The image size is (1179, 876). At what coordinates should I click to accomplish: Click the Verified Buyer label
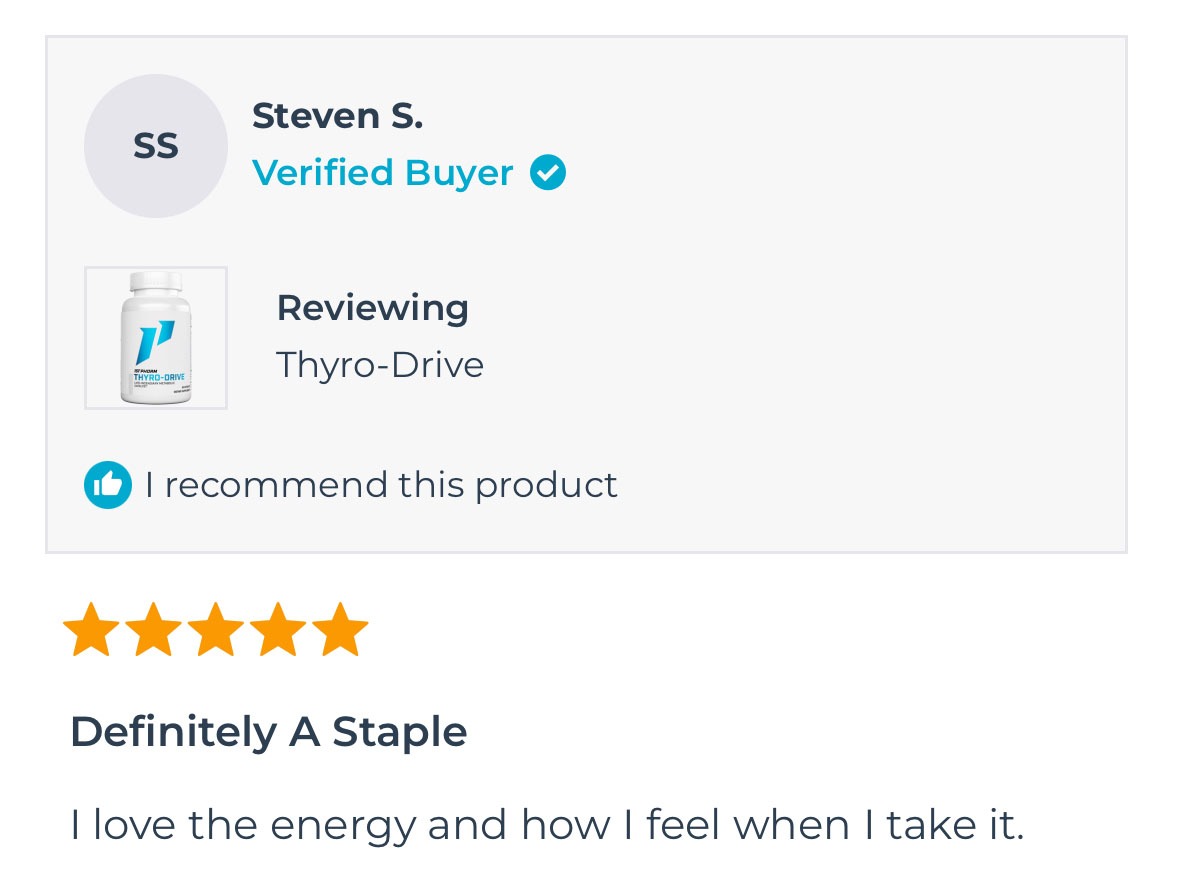[x=383, y=173]
